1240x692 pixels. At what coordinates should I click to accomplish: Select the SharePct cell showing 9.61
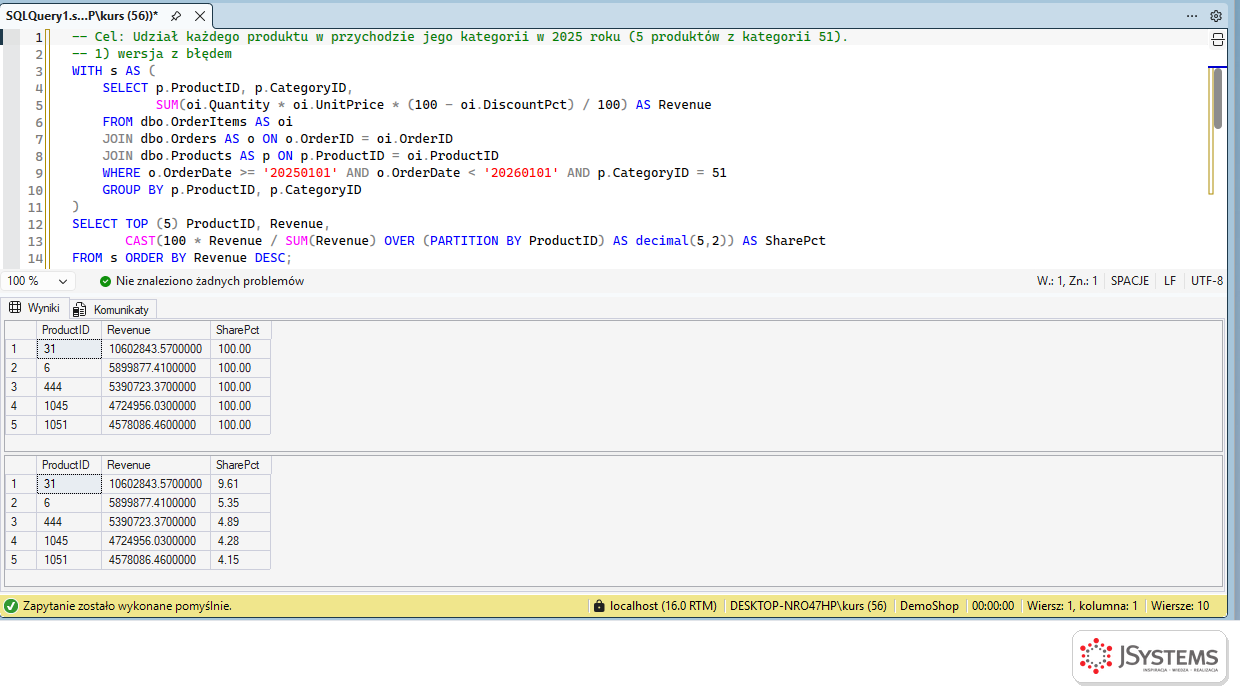(240, 484)
